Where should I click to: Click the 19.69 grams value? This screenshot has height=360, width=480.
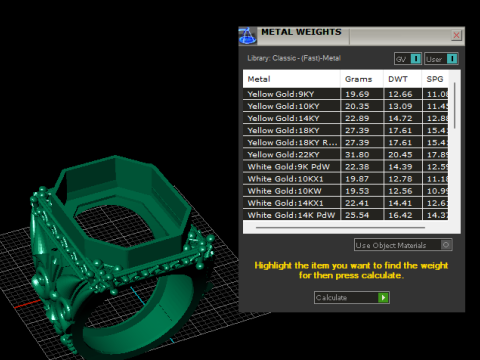pyautogui.click(x=357, y=94)
